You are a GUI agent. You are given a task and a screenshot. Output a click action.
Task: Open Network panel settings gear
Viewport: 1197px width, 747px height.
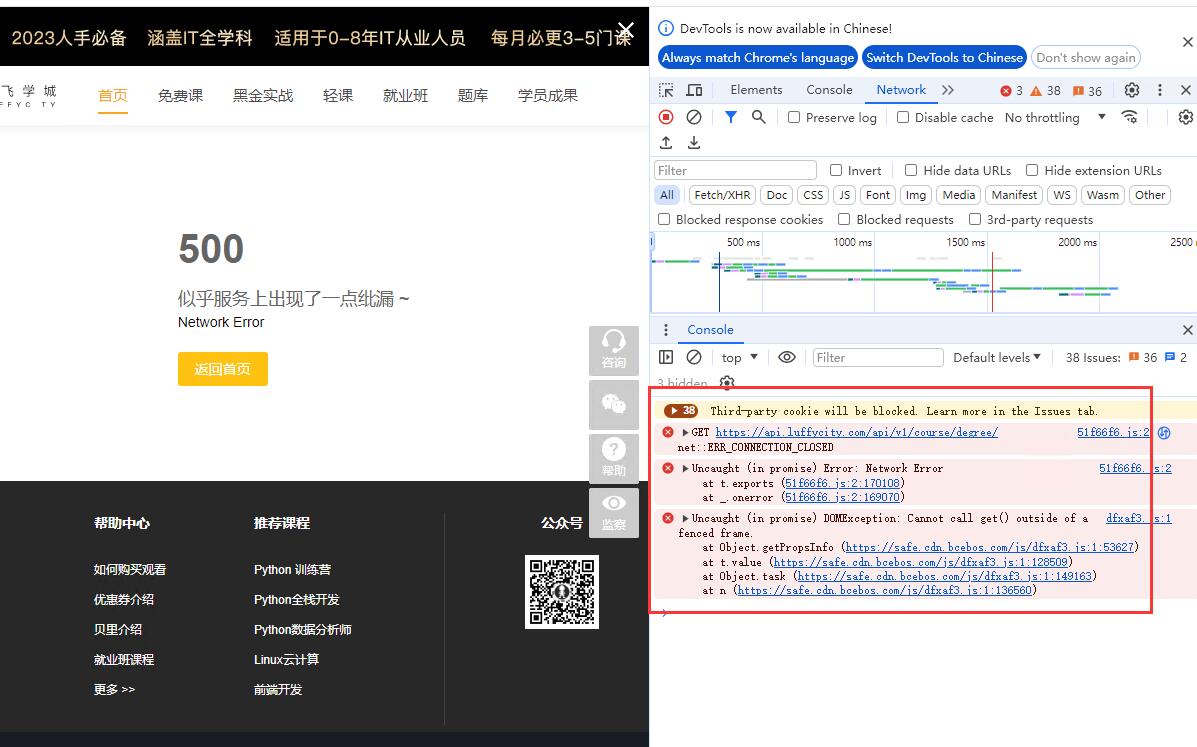[x=1186, y=117]
